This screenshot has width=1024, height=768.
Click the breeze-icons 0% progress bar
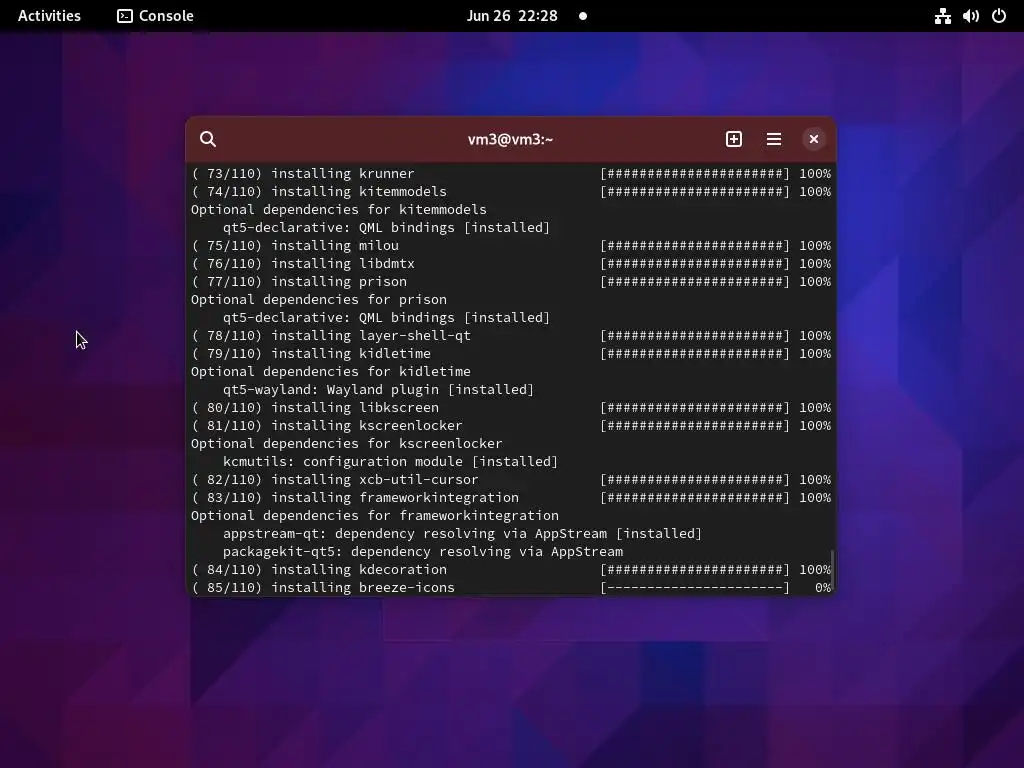point(695,588)
